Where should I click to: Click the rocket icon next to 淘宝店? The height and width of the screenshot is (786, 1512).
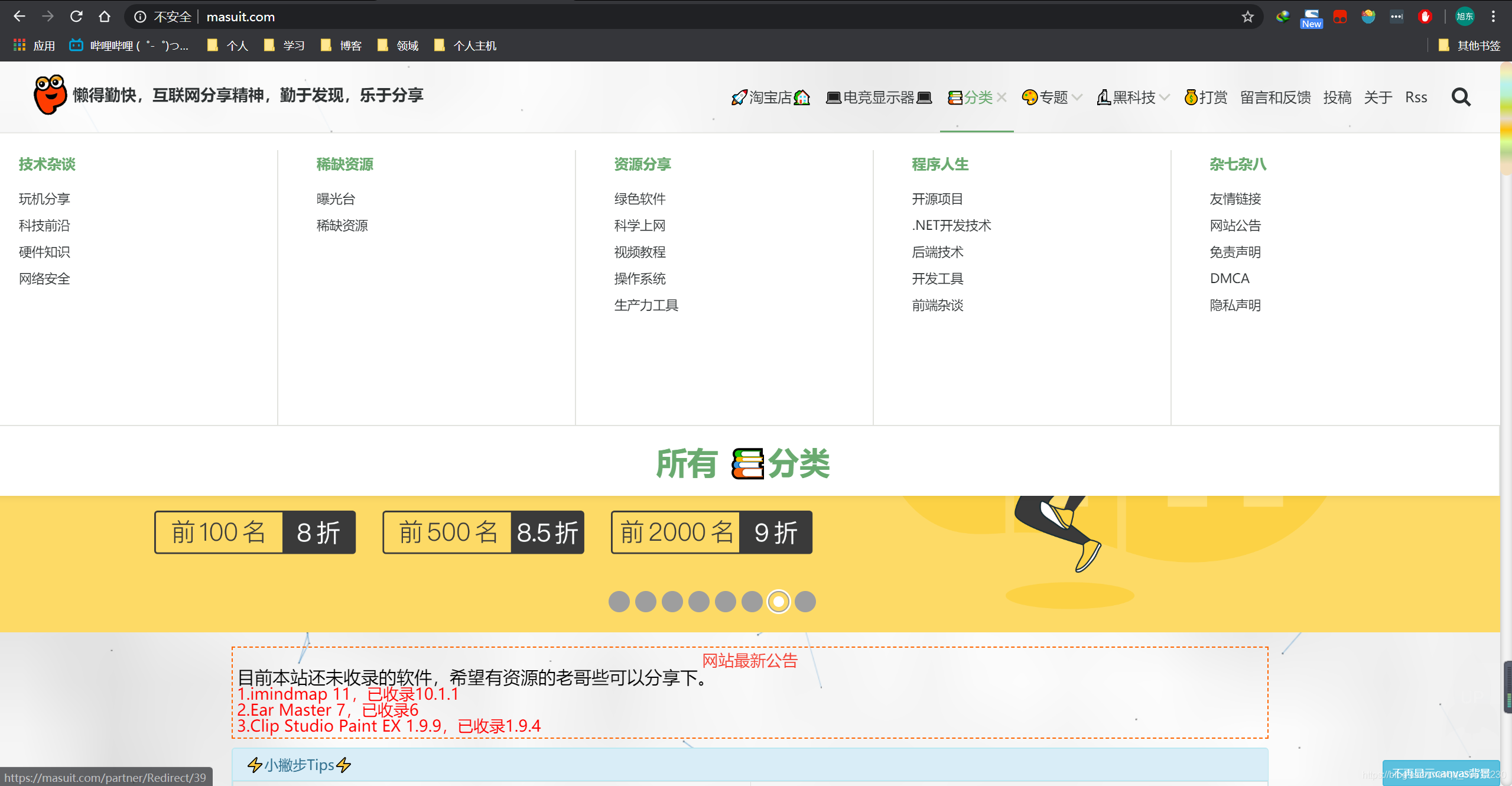[x=739, y=97]
